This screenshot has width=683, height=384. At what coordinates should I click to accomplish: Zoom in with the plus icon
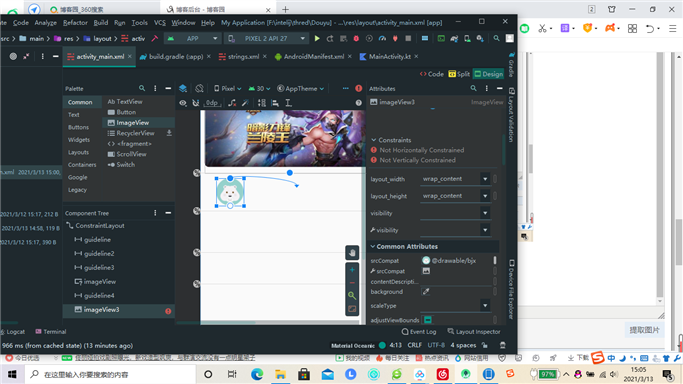(352, 270)
